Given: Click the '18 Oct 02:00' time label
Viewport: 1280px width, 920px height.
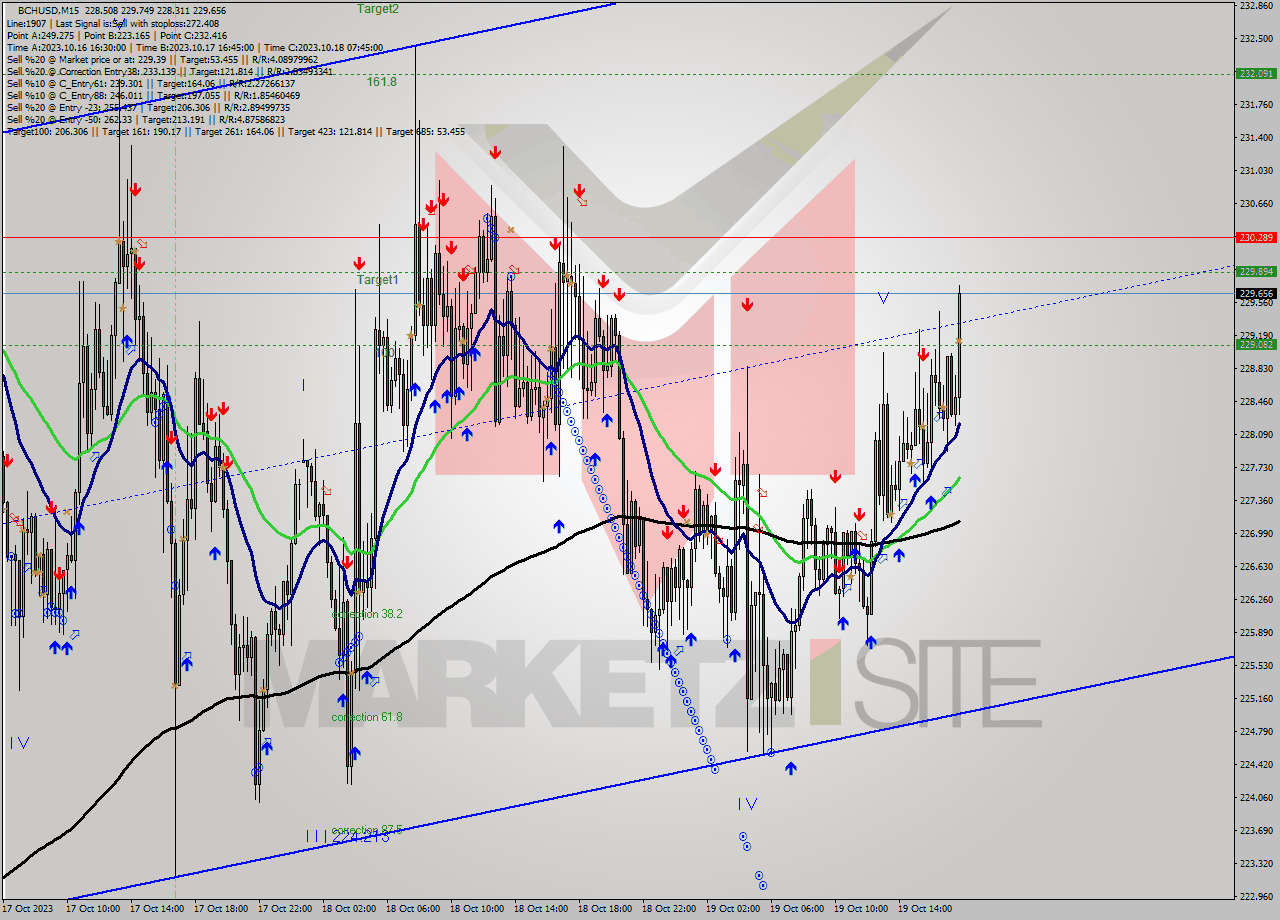Looking at the screenshot, I should click(349, 909).
